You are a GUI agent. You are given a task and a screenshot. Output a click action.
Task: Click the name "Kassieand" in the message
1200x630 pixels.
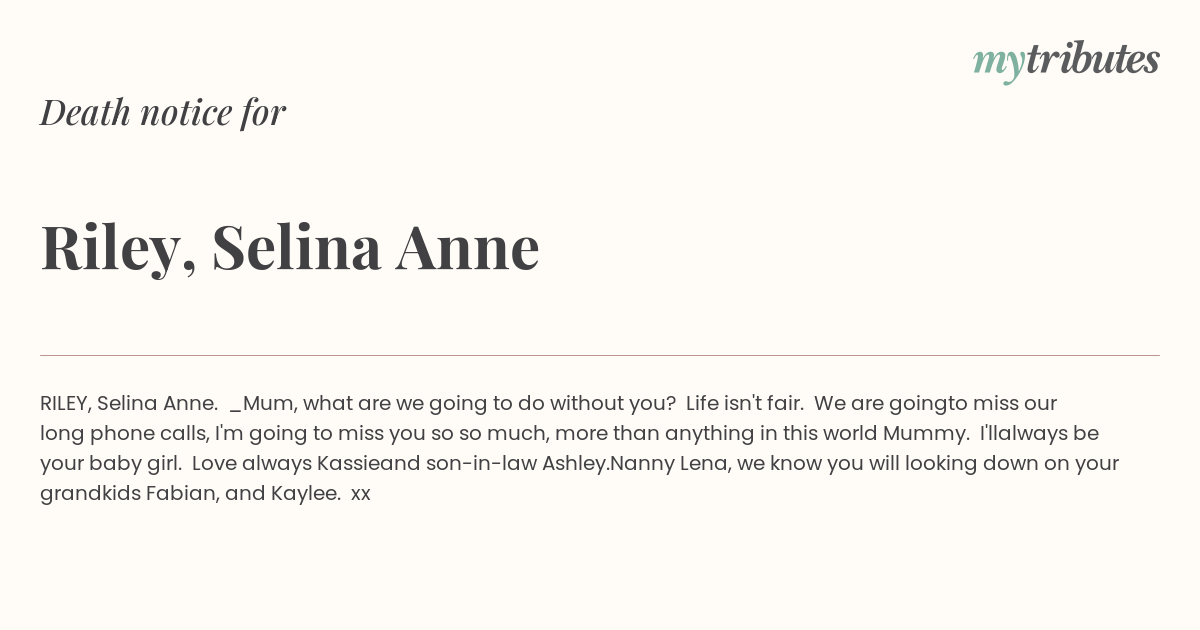(368, 464)
